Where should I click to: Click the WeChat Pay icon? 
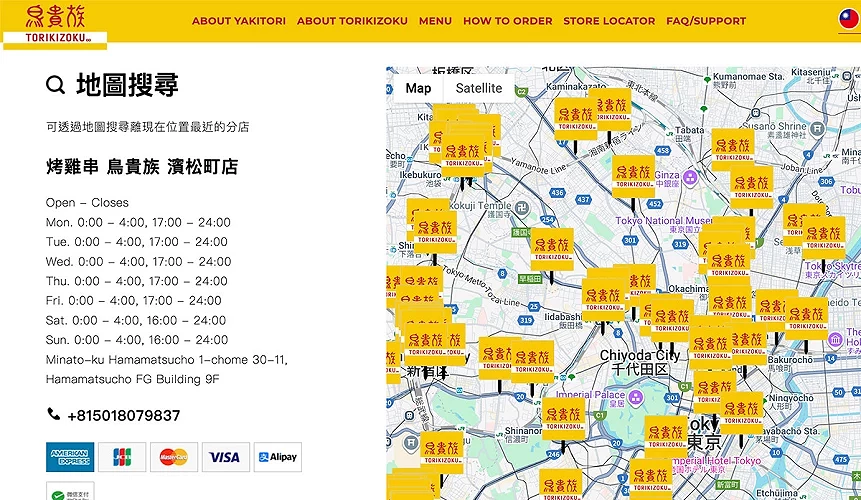70,492
